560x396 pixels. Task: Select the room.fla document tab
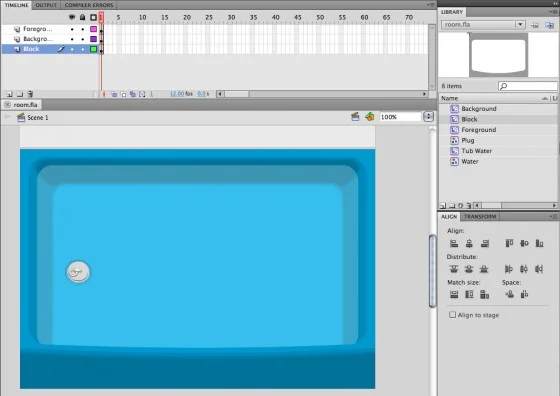(21, 105)
